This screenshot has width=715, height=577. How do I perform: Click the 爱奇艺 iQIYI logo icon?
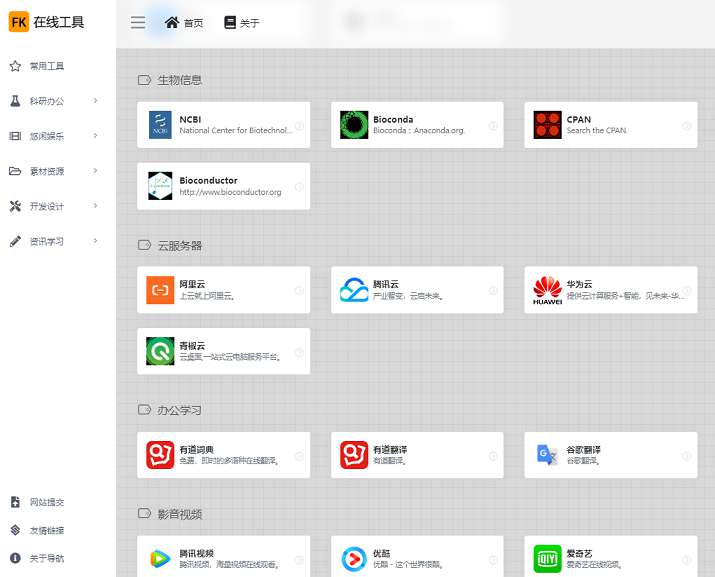coord(547,558)
